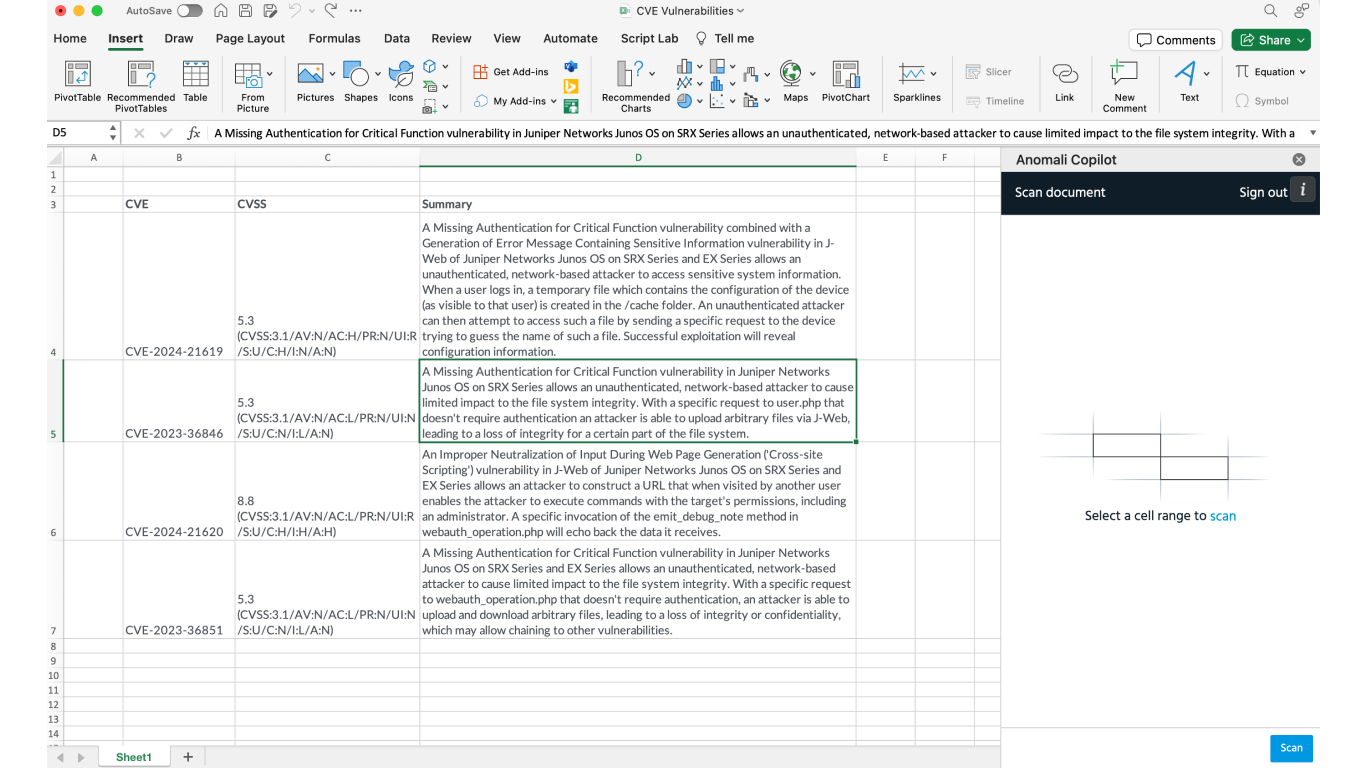This screenshot has height=768, width=1366.
Task: Open Recommended Charts
Action: tap(635, 86)
